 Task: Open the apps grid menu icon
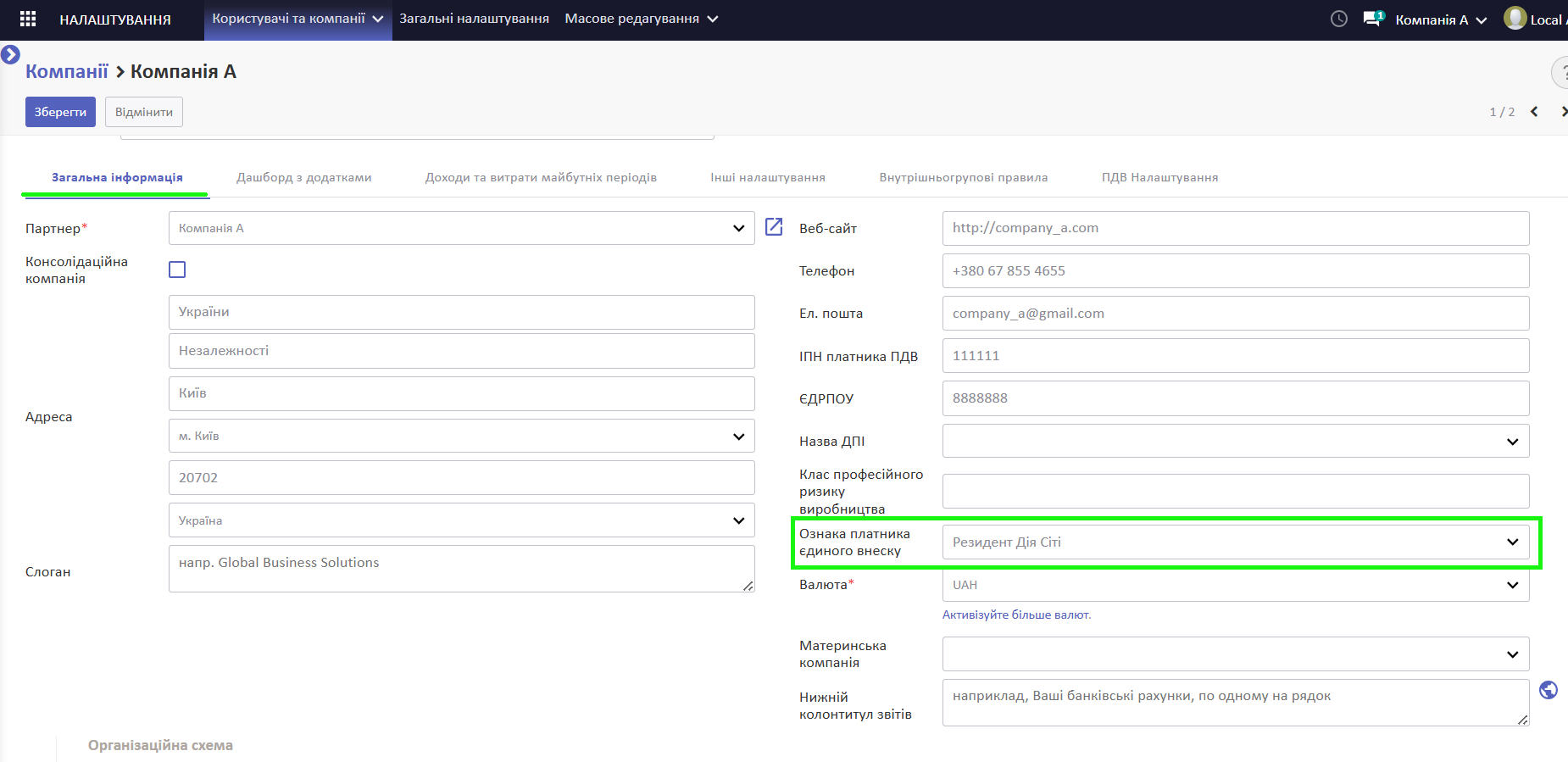[28, 19]
